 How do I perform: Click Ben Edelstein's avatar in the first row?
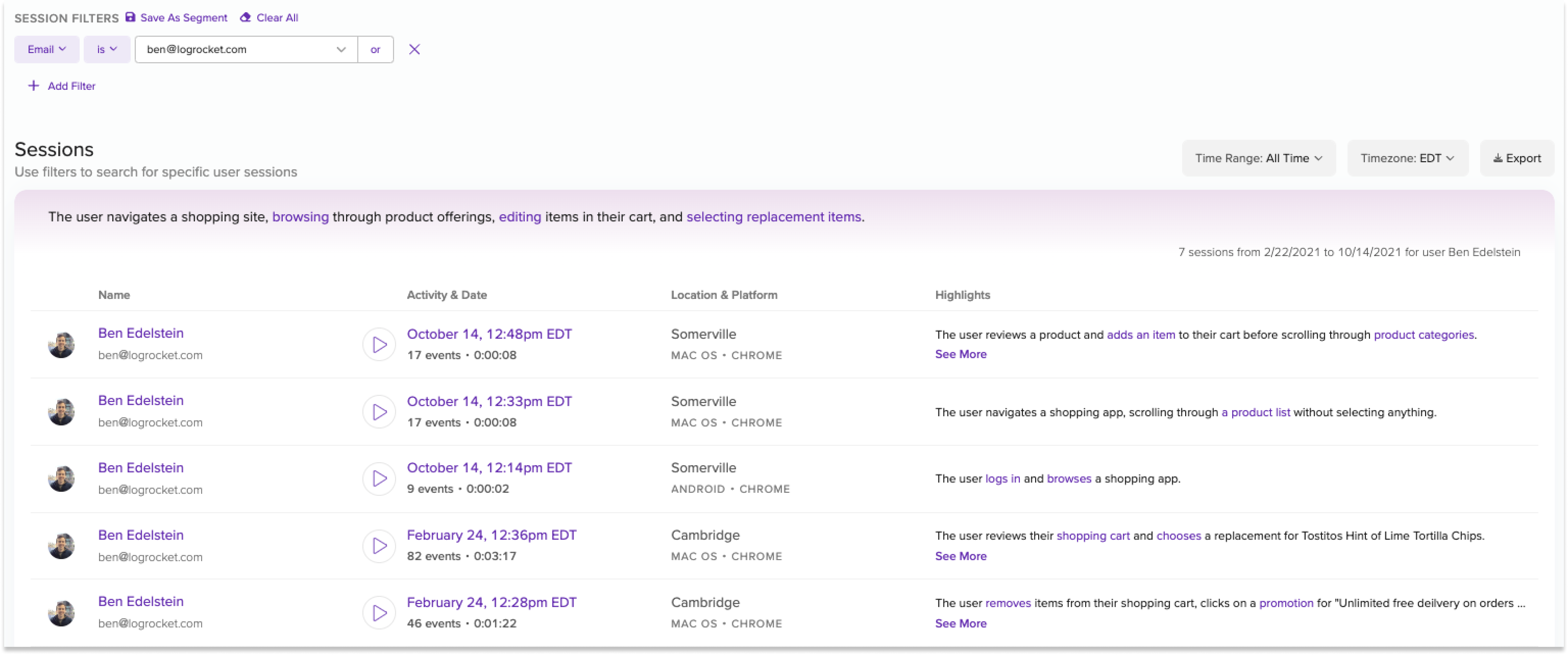(62, 345)
